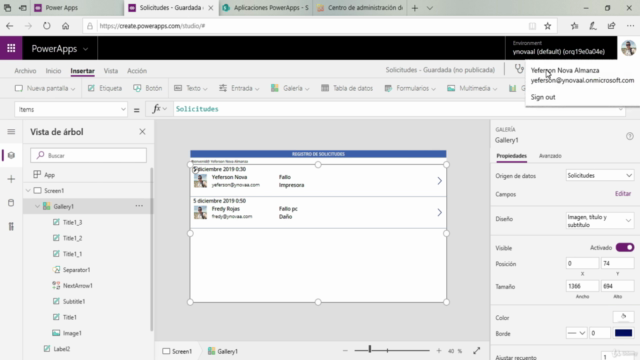Open the Multimedia insert dropdown
Image resolution: width=640 pixels, height=360 pixels.
click(472, 88)
